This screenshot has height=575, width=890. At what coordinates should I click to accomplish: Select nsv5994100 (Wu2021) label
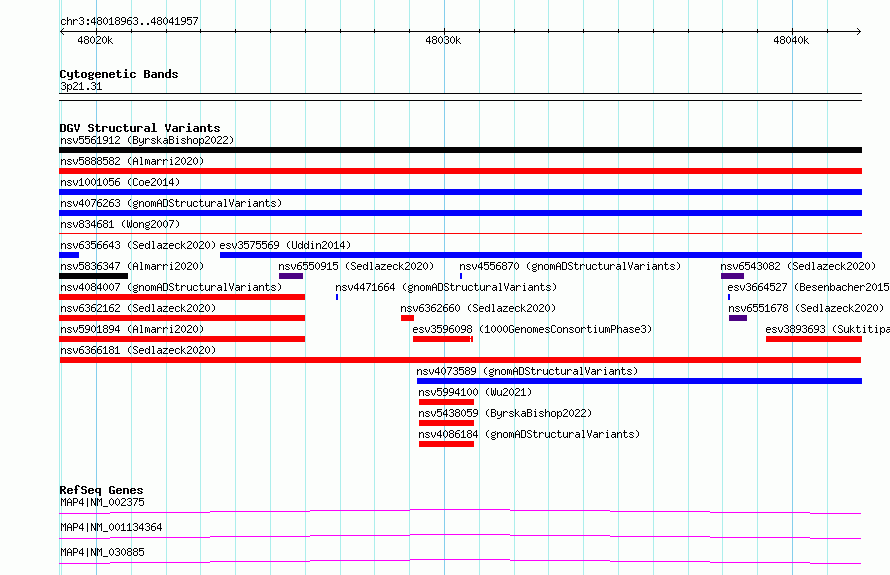(475, 392)
